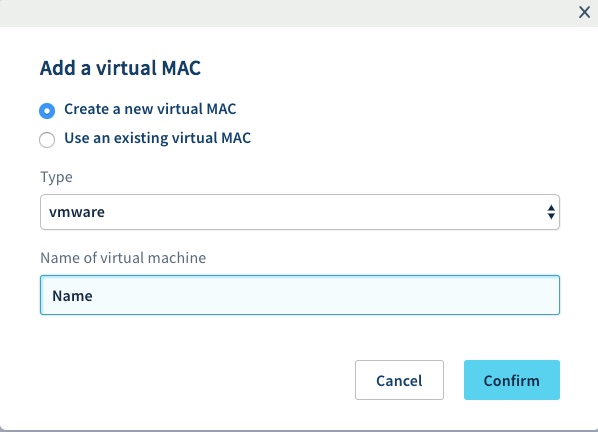This screenshot has height=432, width=598.
Task: Open the Type dropdown showing vmware
Action: (300, 212)
